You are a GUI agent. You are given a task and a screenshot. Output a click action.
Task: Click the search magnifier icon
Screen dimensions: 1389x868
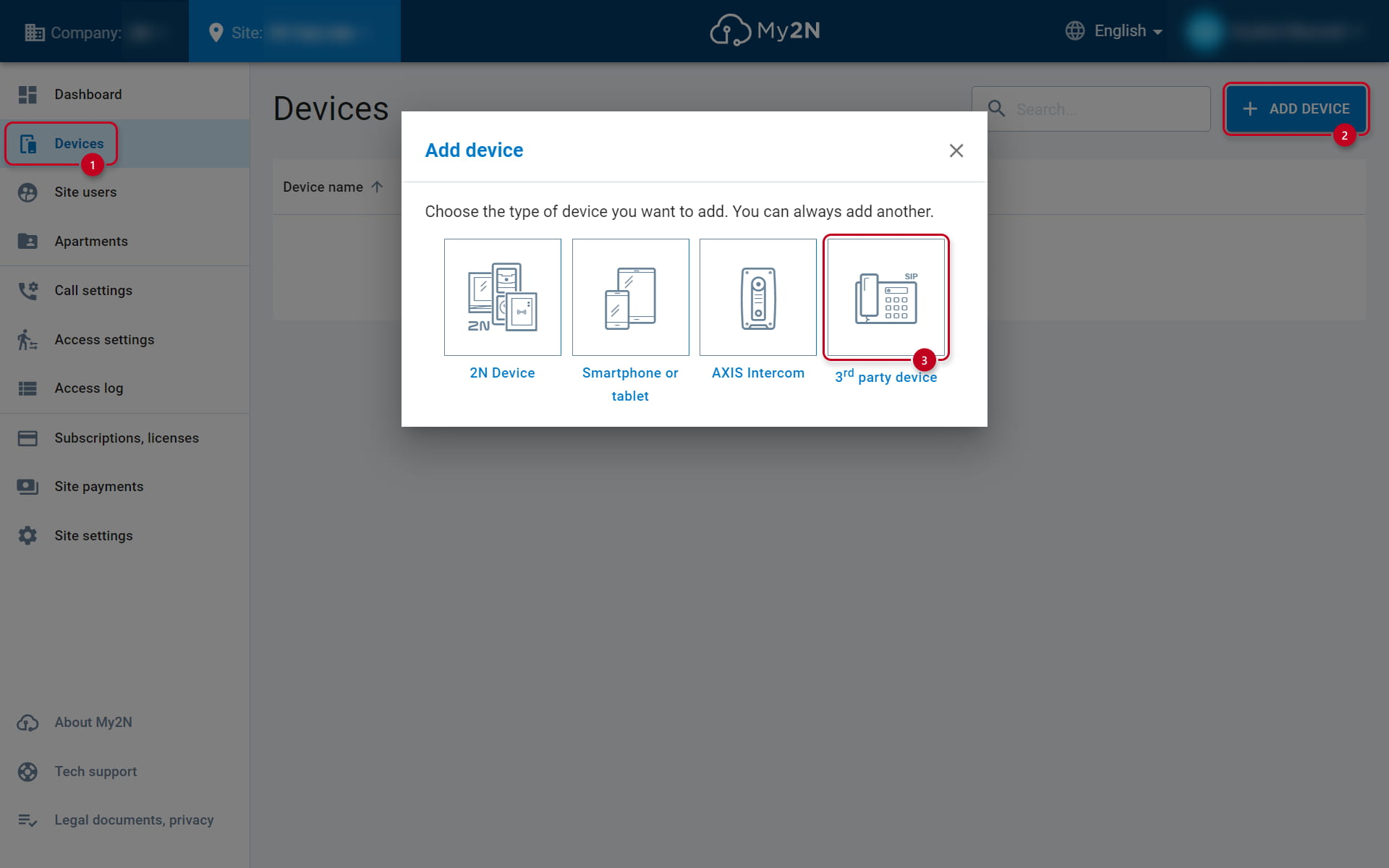(996, 109)
